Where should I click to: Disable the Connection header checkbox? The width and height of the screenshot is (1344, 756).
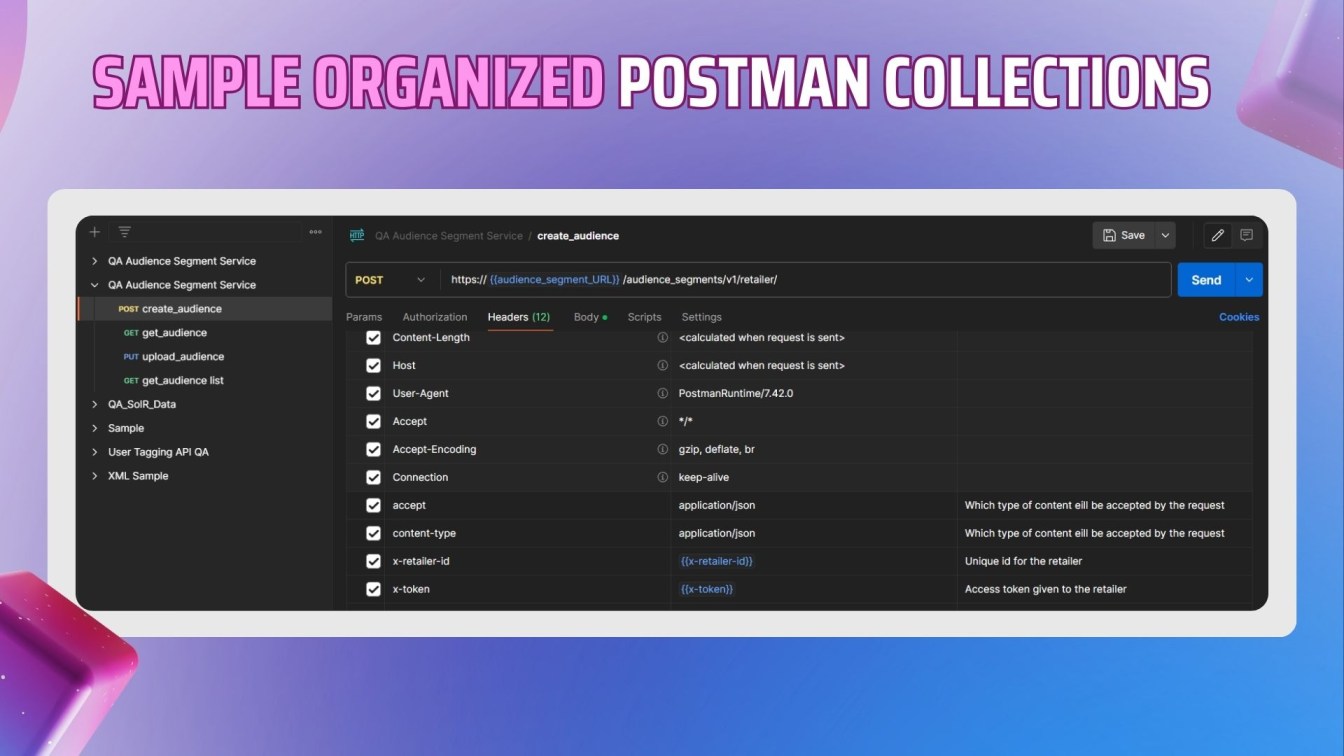point(373,478)
